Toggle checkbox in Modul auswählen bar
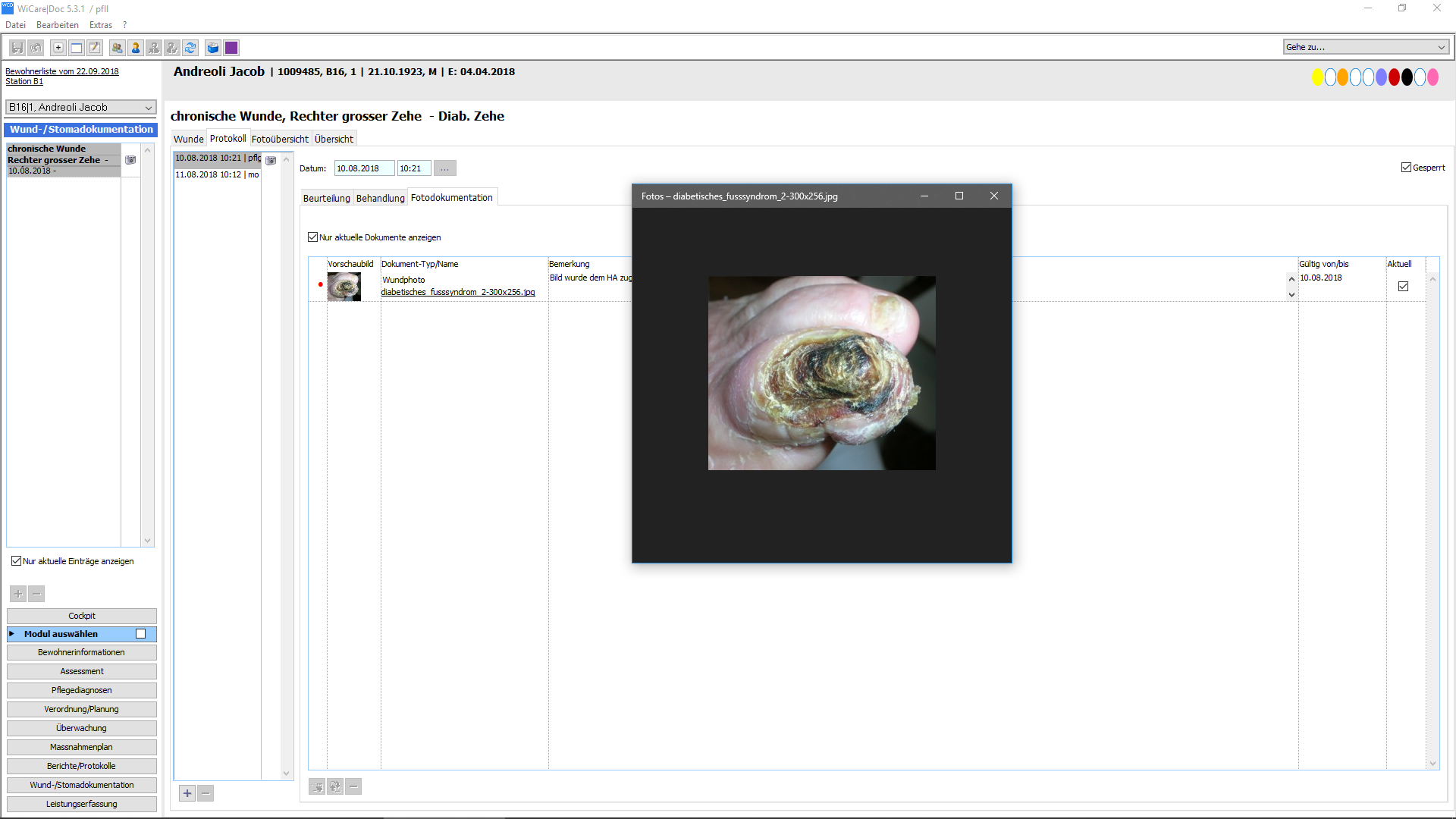 [x=140, y=634]
